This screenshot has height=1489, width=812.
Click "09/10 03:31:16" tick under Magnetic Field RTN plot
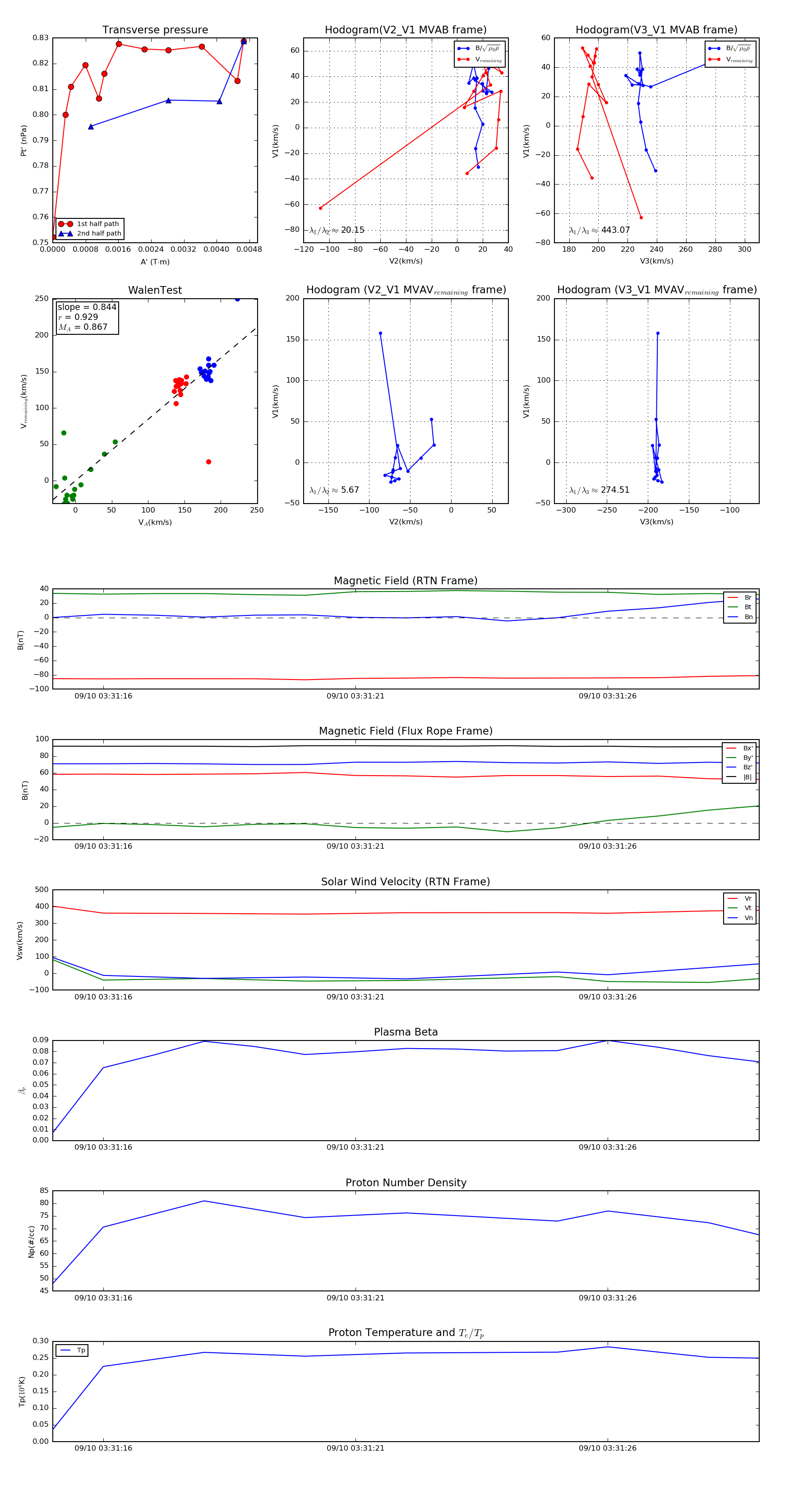click(x=103, y=696)
